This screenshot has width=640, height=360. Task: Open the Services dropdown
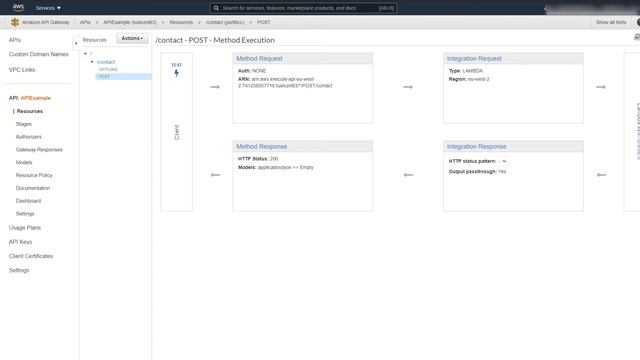48,8
